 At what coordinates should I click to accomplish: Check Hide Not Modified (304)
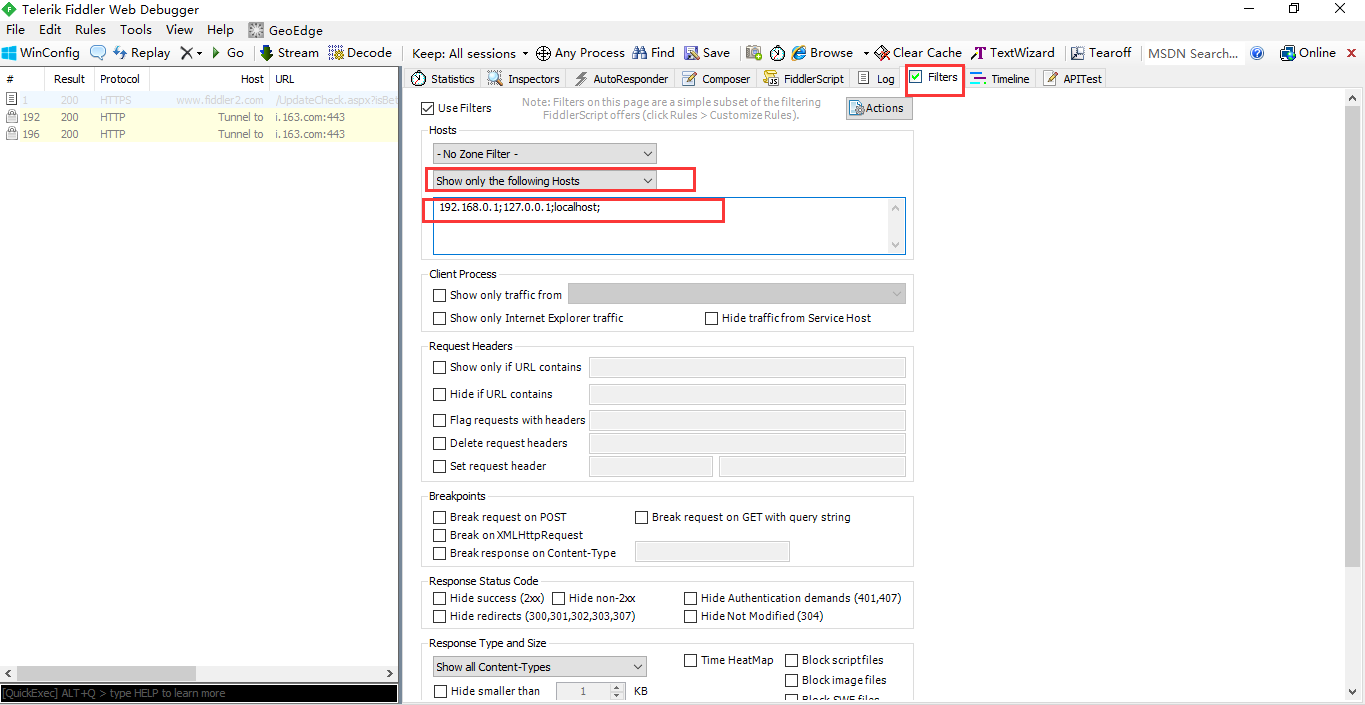(x=691, y=616)
